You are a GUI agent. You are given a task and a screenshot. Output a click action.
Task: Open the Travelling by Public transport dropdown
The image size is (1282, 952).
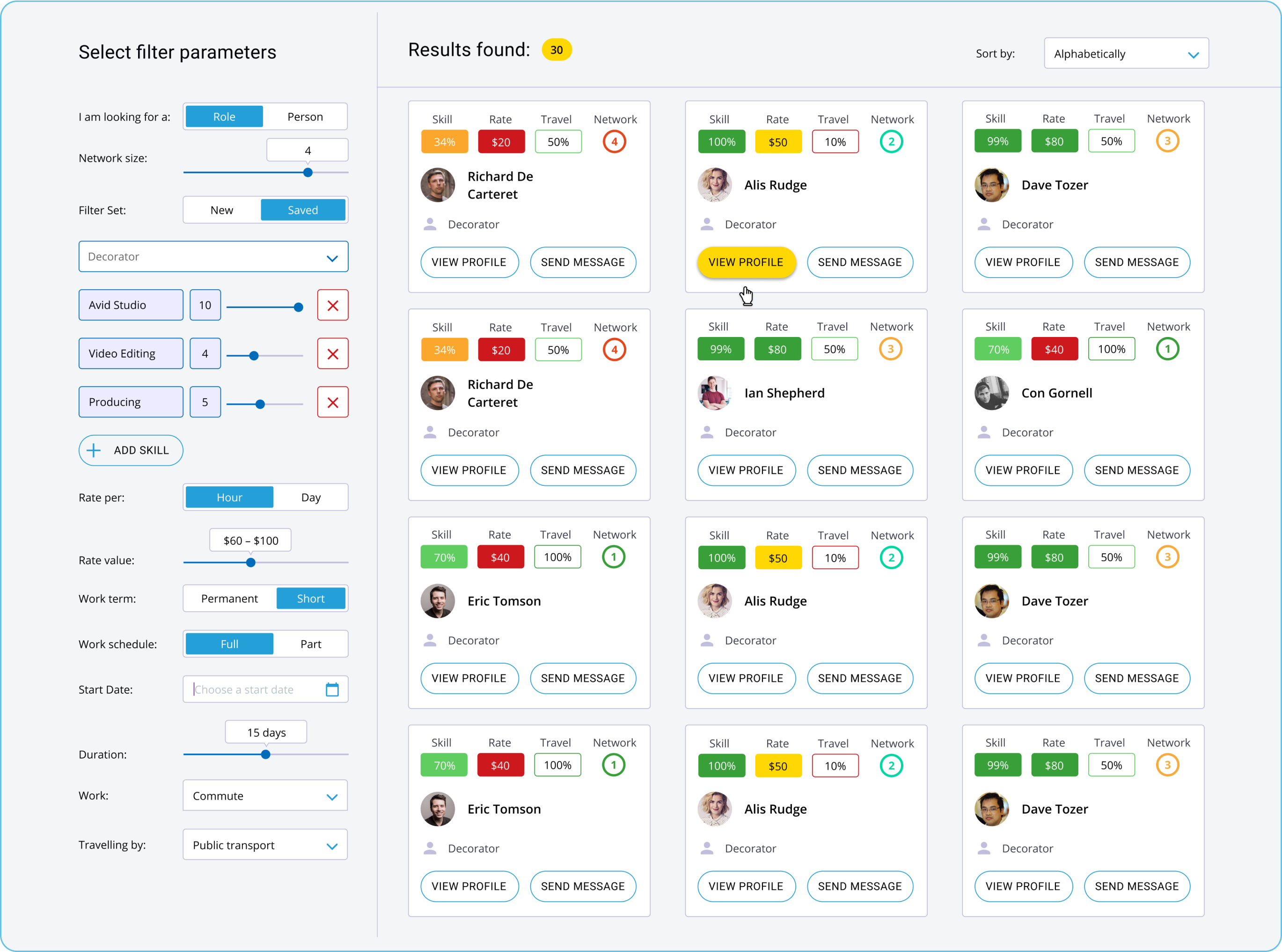[x=265, y=845]
